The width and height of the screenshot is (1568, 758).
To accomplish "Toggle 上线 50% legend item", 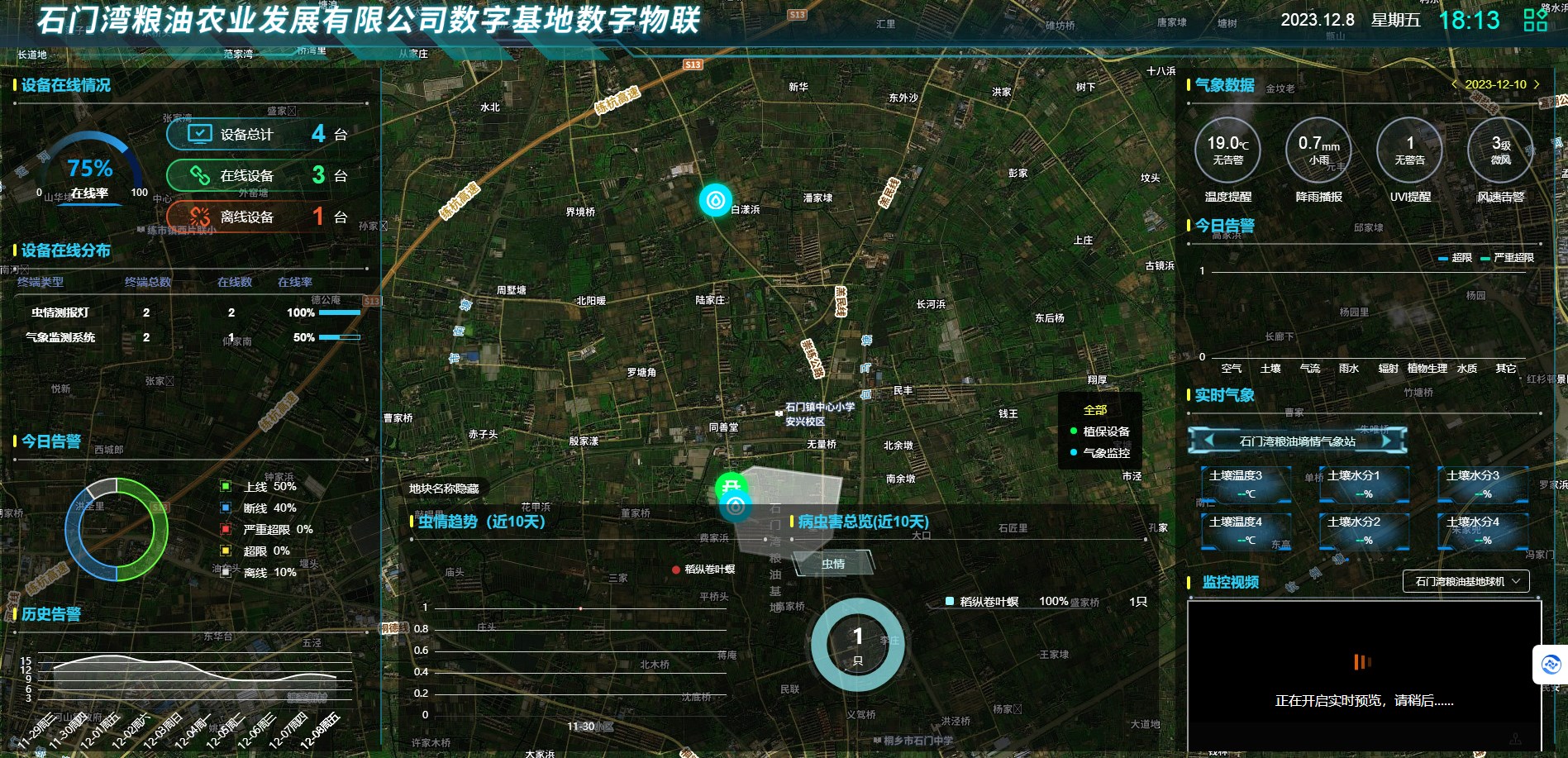I will pos(258,487).
